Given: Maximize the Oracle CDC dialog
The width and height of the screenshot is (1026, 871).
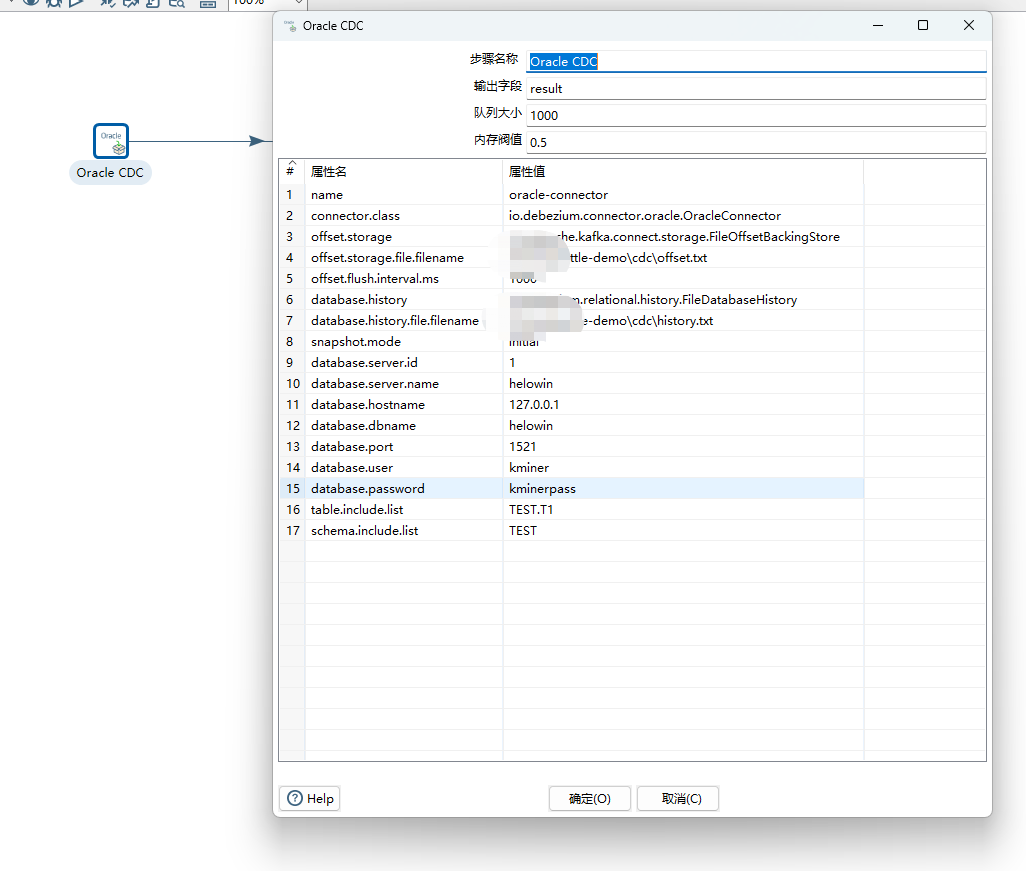Looking at the screenshot, I should [x=923, y=25].
